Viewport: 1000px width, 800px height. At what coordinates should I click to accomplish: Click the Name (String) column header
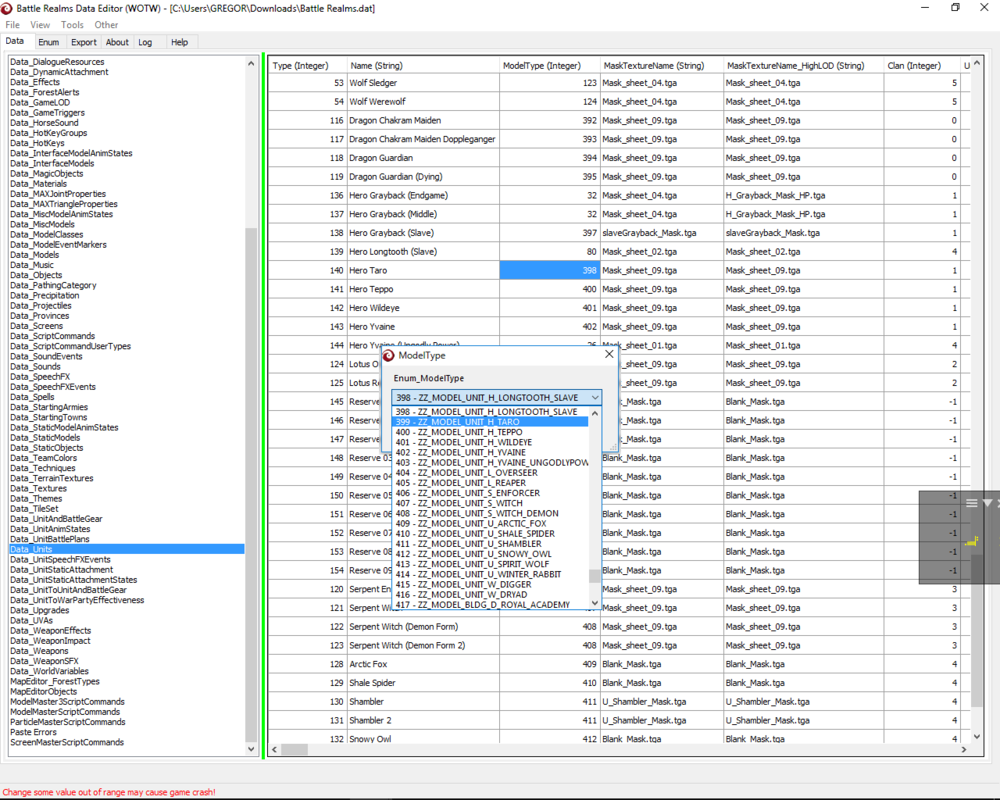(x=422, y=66)
